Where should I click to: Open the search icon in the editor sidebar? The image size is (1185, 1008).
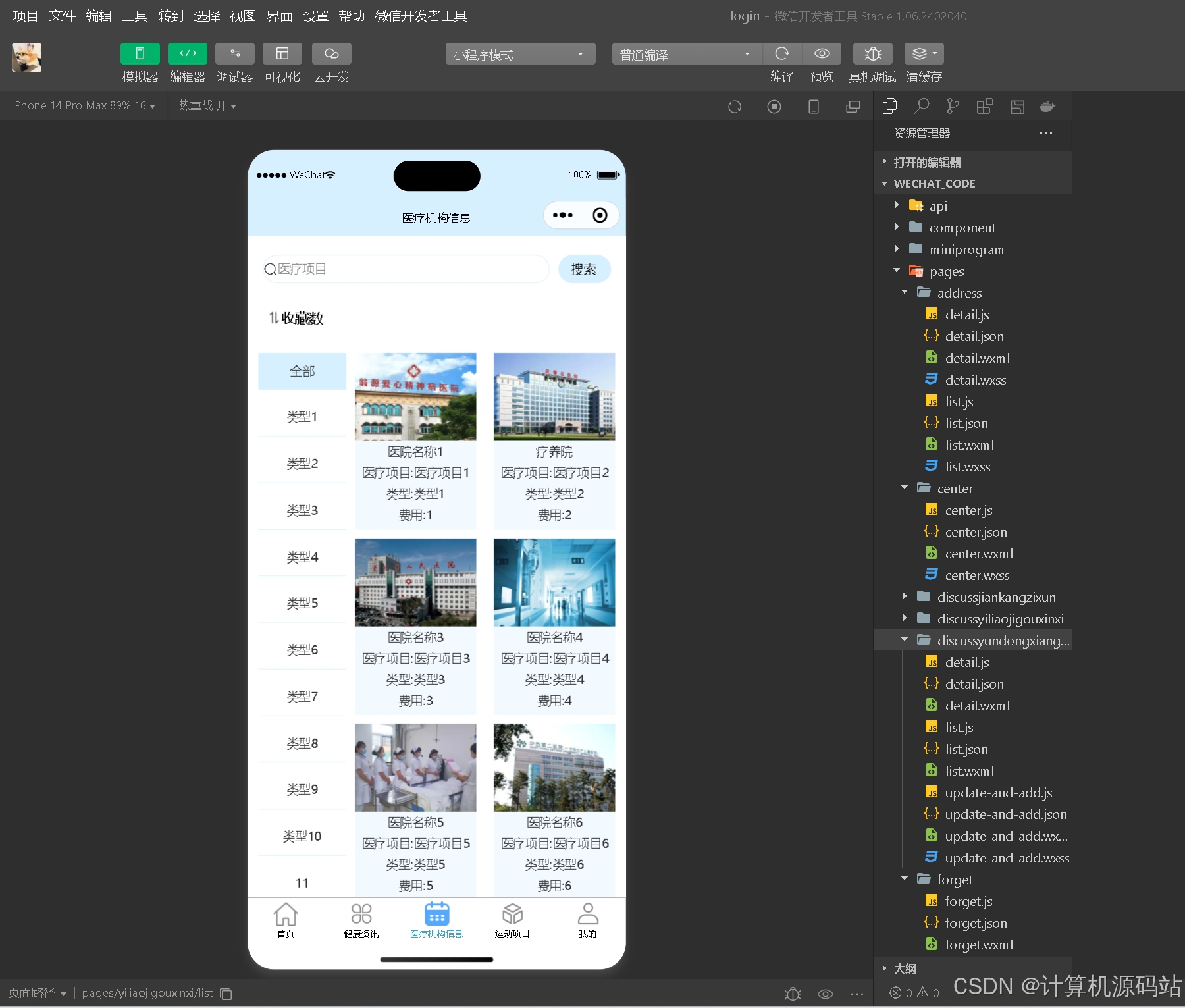tap(922, 106)
